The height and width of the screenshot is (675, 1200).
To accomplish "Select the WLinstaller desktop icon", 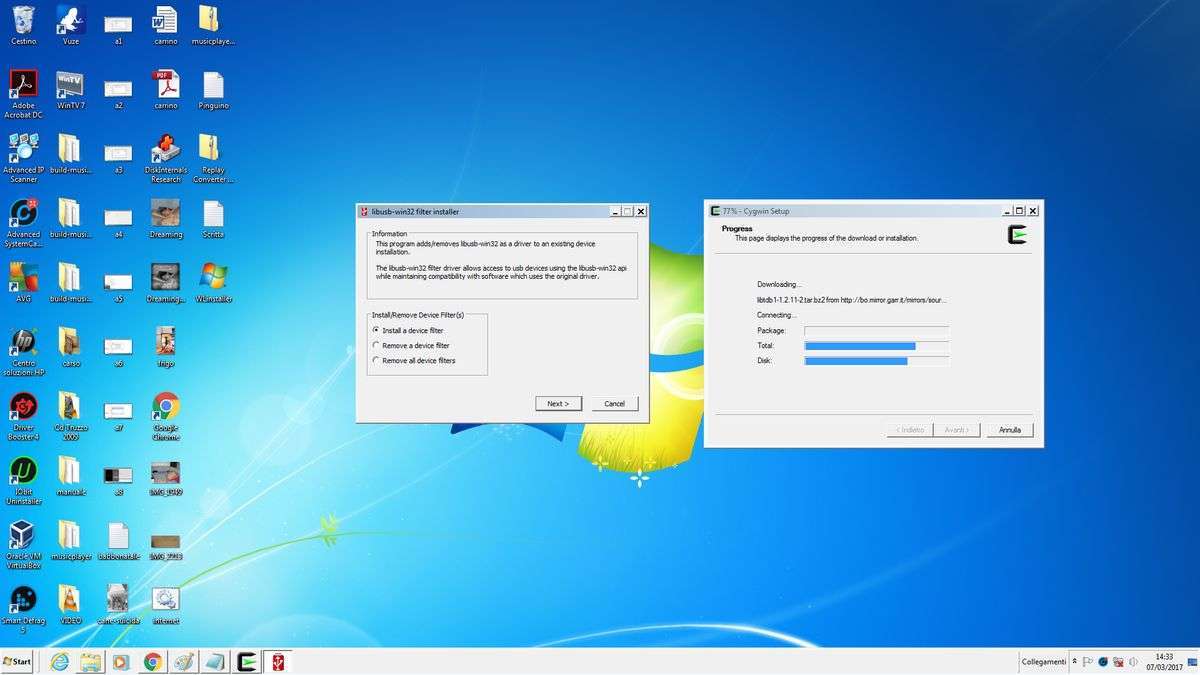I will tap(213, 282).
